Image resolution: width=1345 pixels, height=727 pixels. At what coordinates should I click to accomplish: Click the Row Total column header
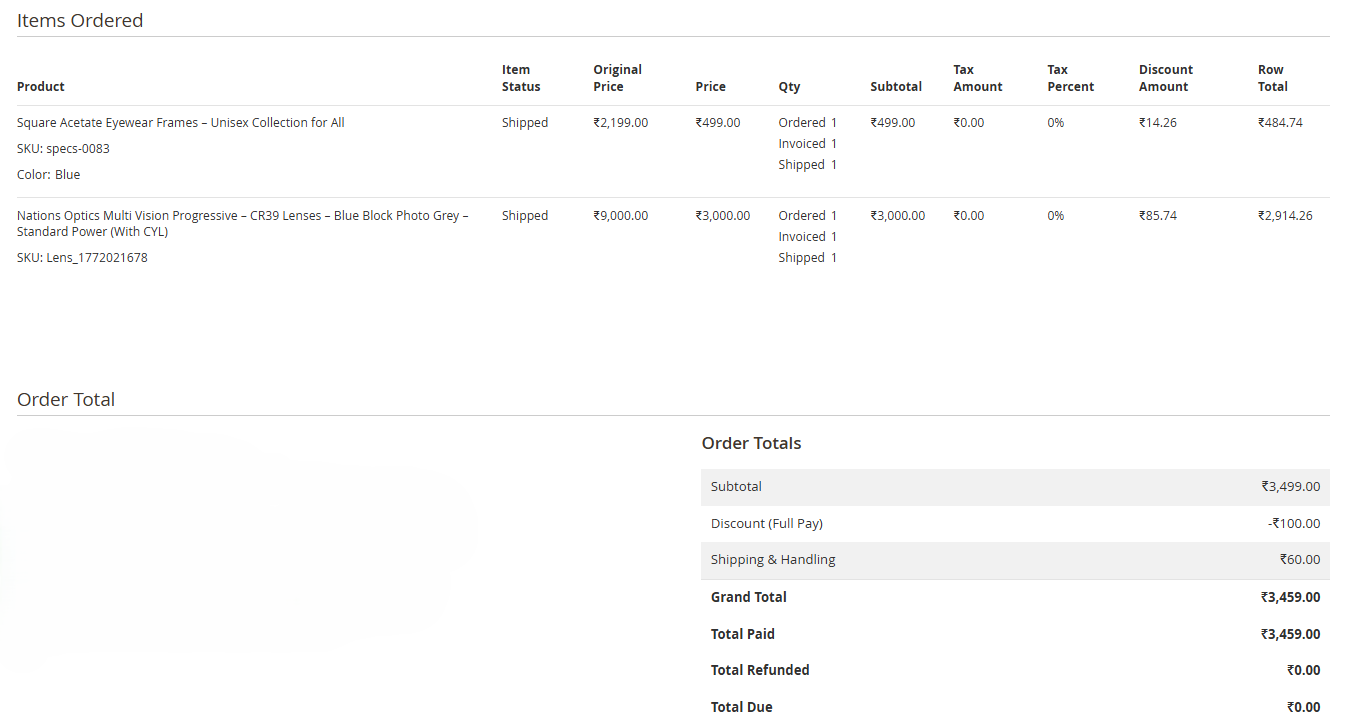1272,78
